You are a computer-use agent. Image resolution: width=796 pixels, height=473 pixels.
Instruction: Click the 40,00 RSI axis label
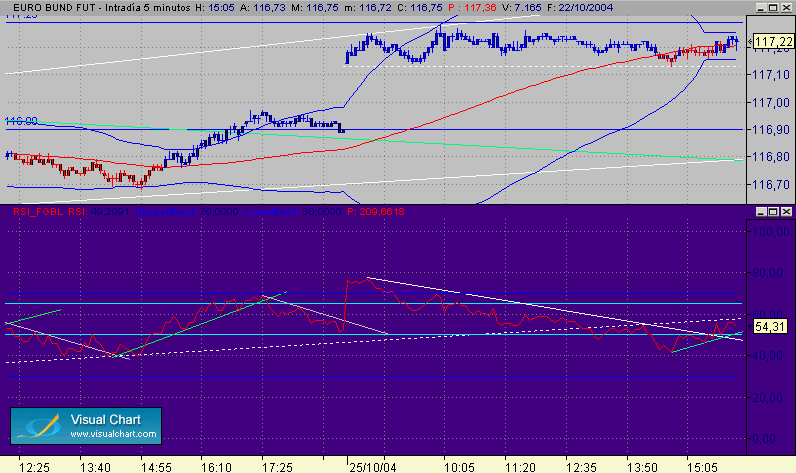[768, 356]
